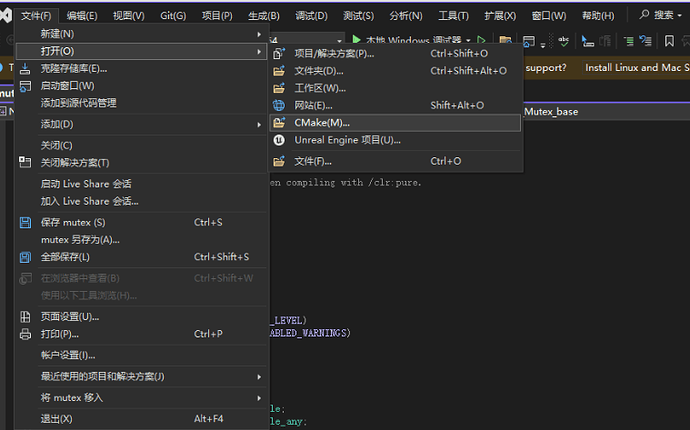Screen dimensions: 690x430
Task: Open the 工具(T) menu
Action: coord(453,16)
